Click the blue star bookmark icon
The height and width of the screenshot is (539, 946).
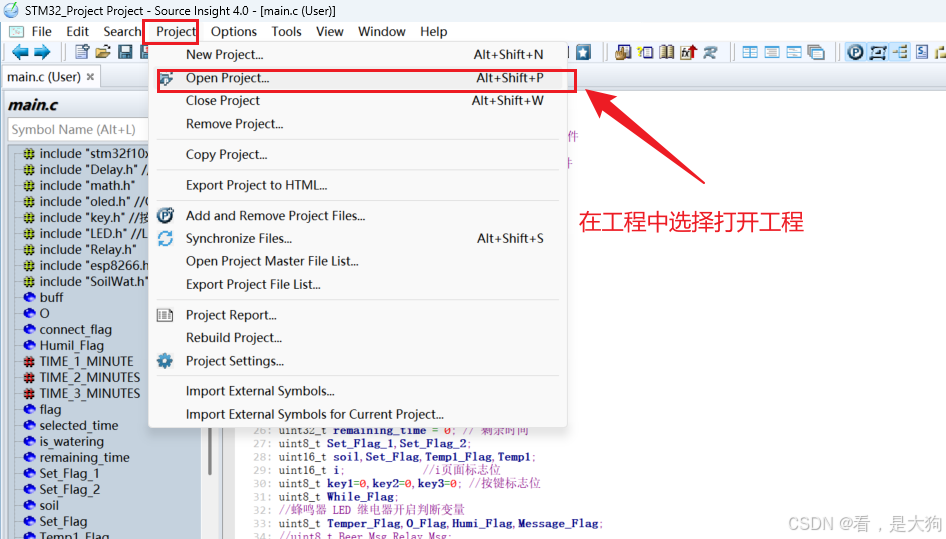583,53
